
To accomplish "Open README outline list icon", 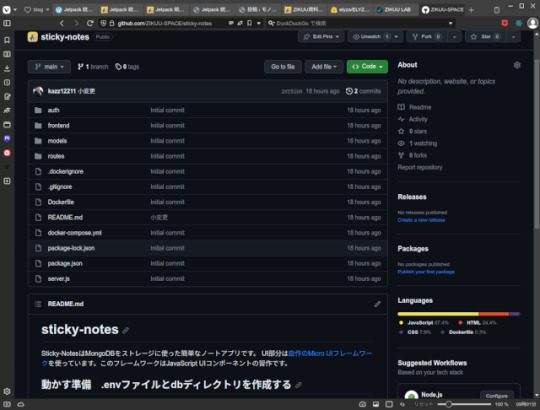I will click(38, 304).
